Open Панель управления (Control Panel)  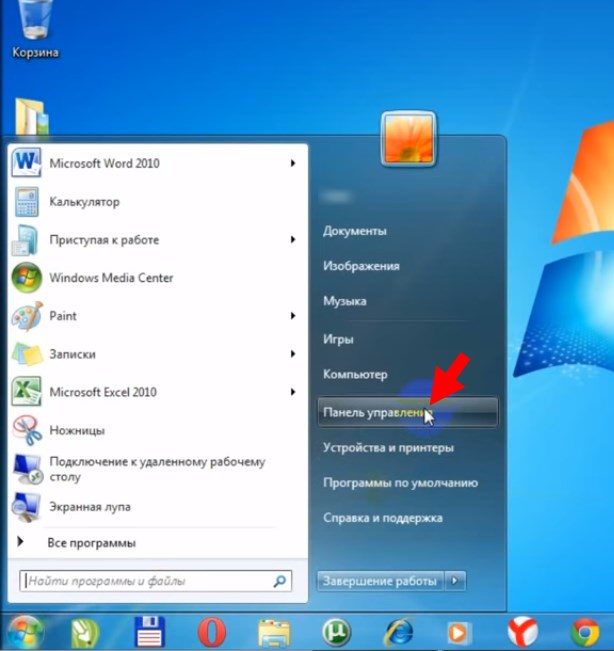408,412
